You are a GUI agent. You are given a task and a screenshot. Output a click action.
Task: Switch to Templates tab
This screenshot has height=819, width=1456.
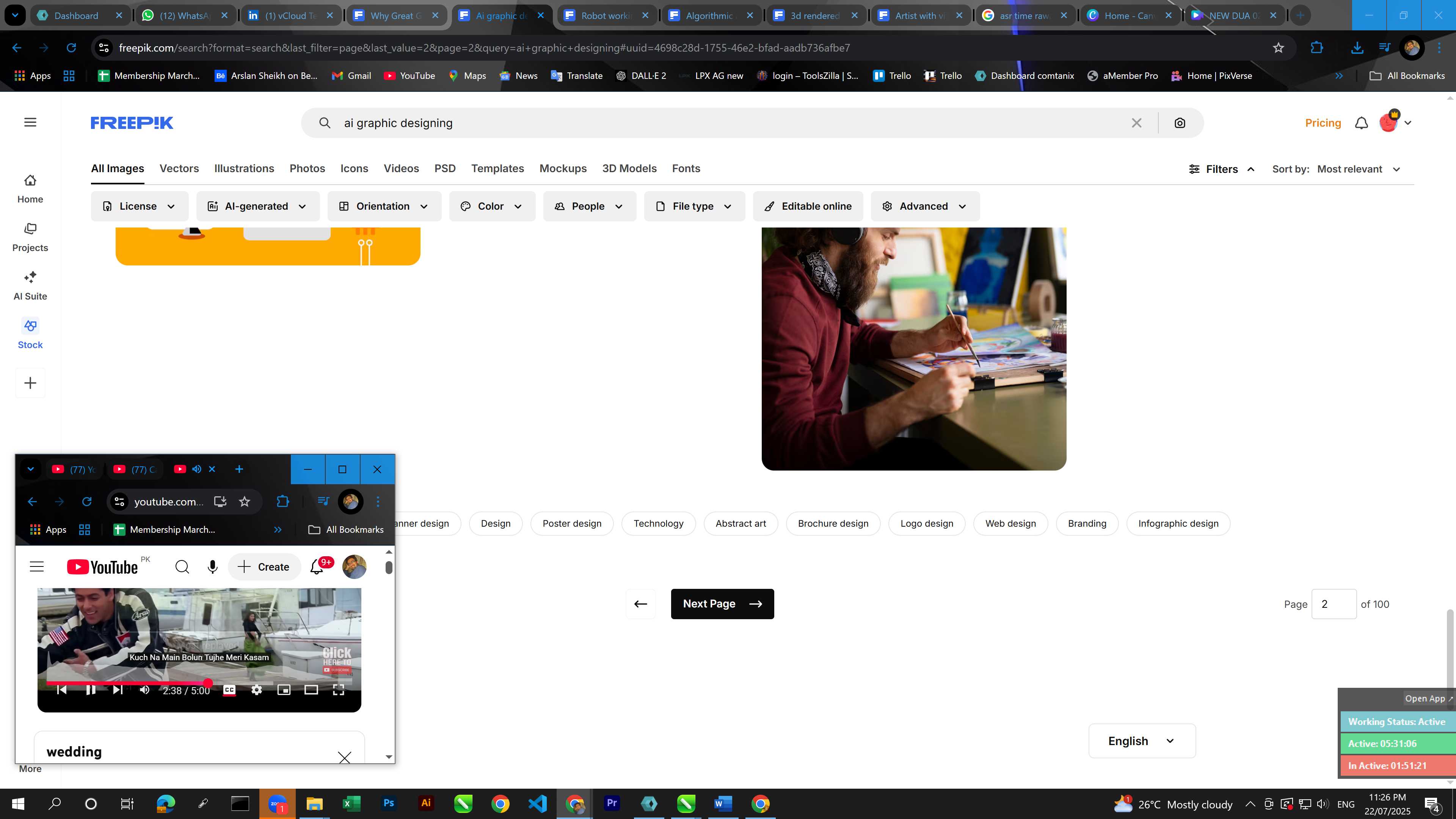coord(497,168)
